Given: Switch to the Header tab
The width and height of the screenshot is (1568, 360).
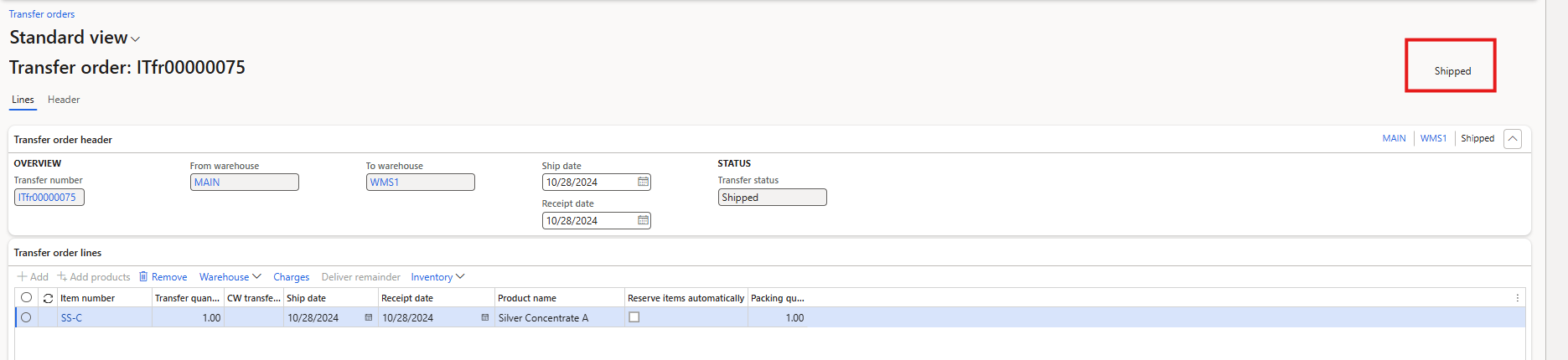Looking at the screenshot, I should coord(64,100).
